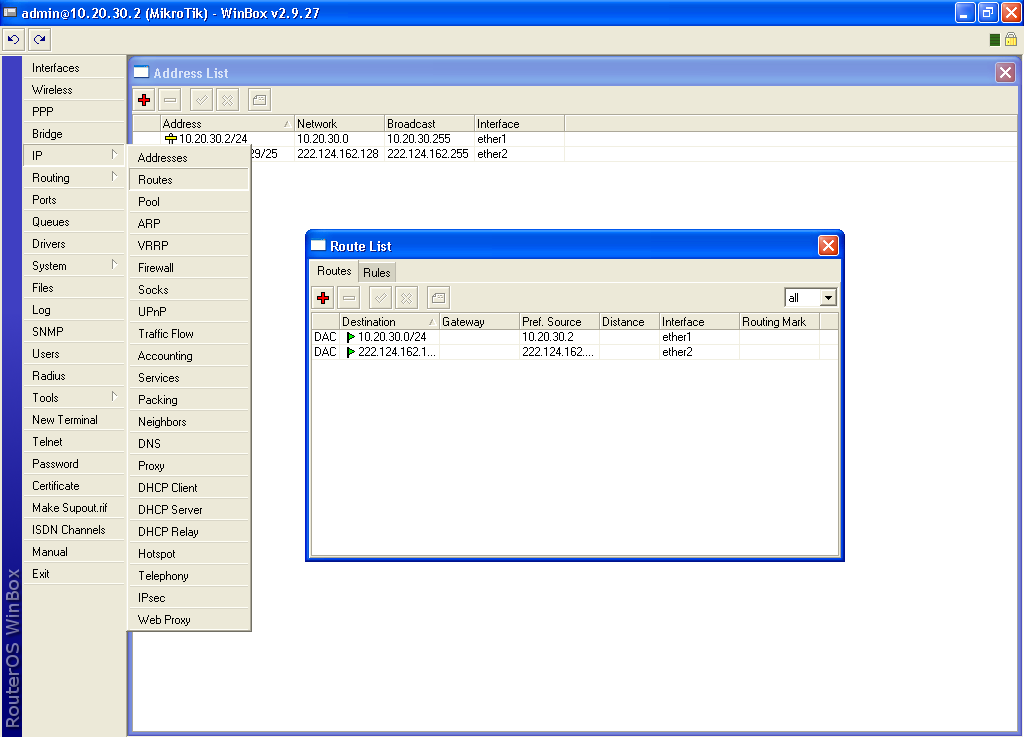The height and width of the screenshot is (737, 1024).
Task: Open the Password menu item
Action: pos(73,464)
